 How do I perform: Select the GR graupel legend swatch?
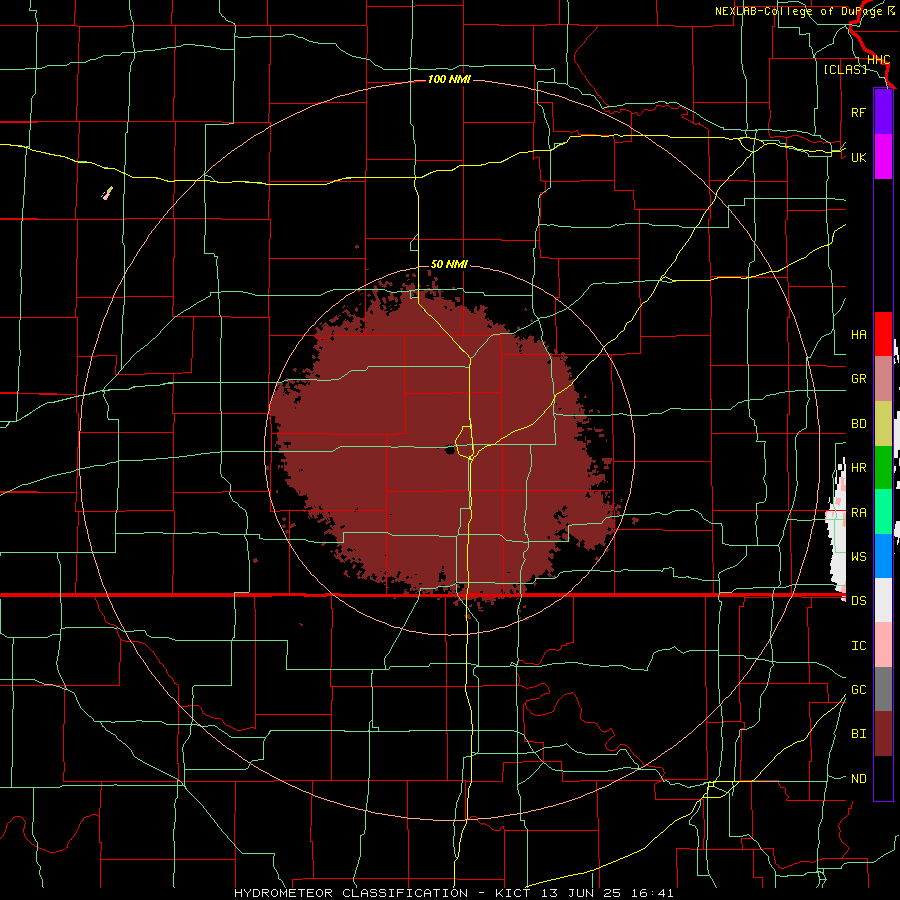click(883, 379)
